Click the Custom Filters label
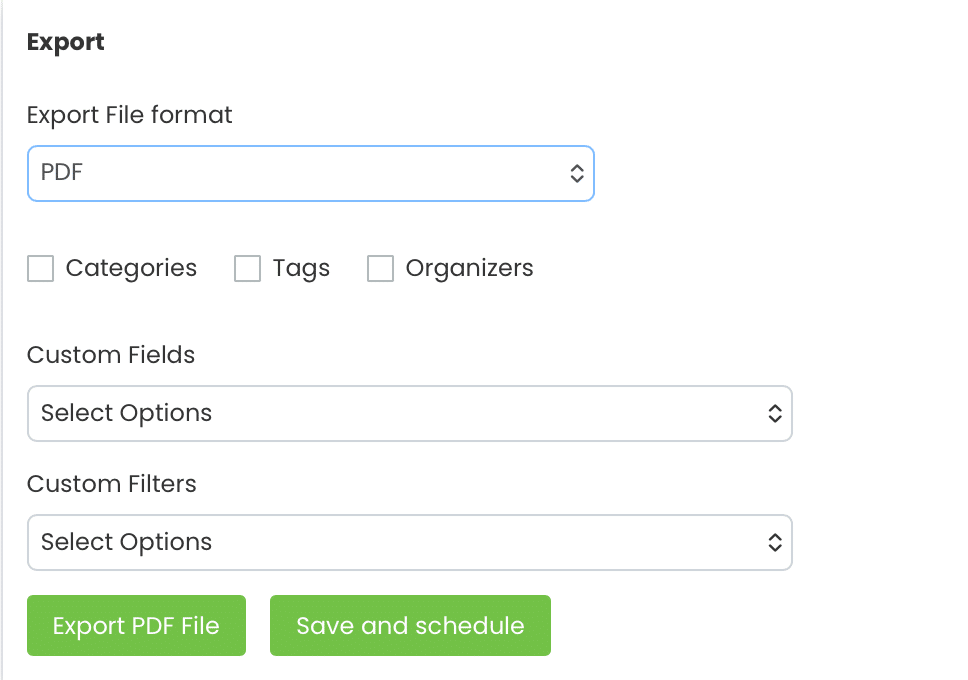The height and width of the screenshot is (680, 968). [x=111, y=484]
